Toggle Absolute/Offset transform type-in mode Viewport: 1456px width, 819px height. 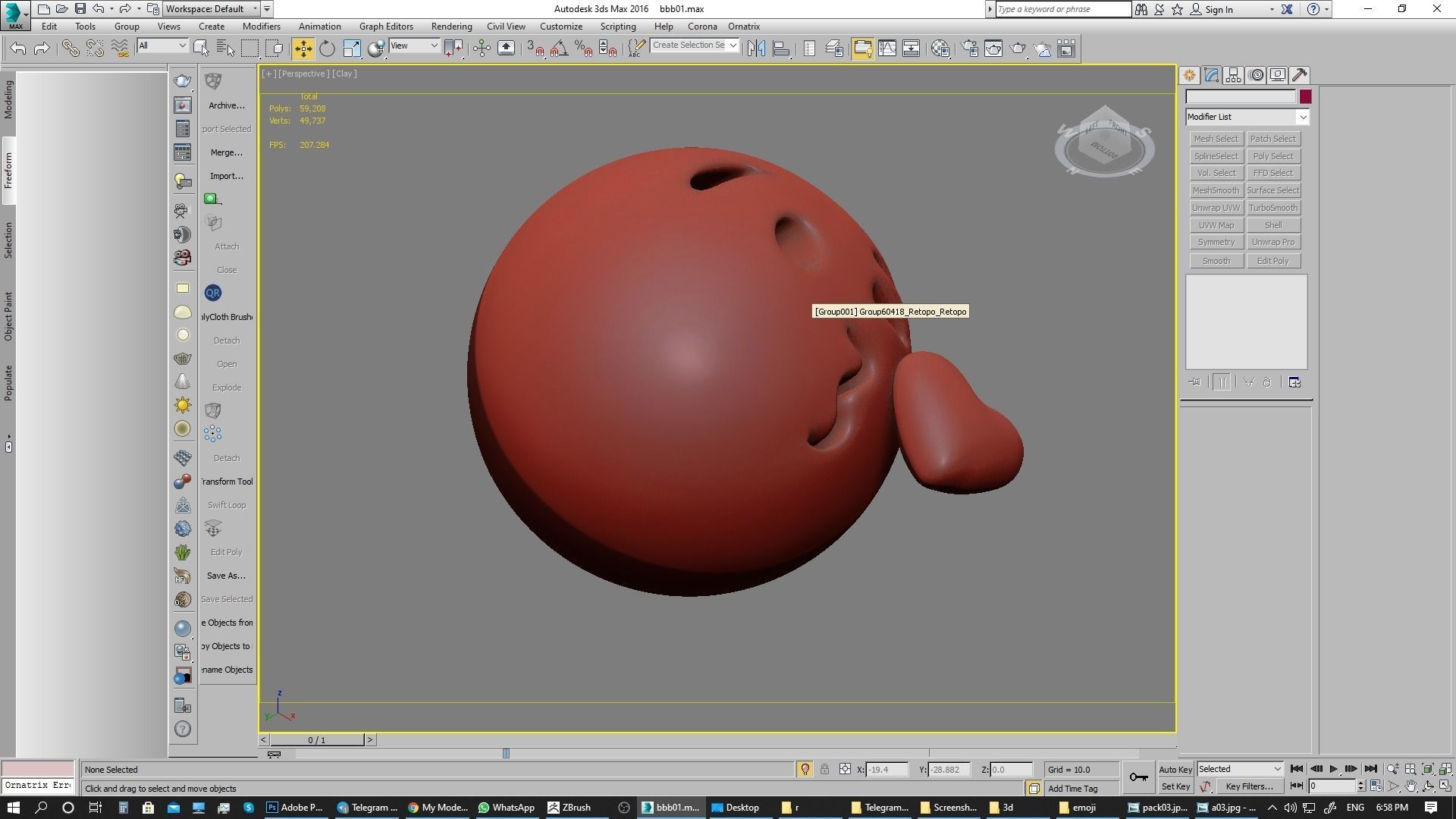(845, 769)
